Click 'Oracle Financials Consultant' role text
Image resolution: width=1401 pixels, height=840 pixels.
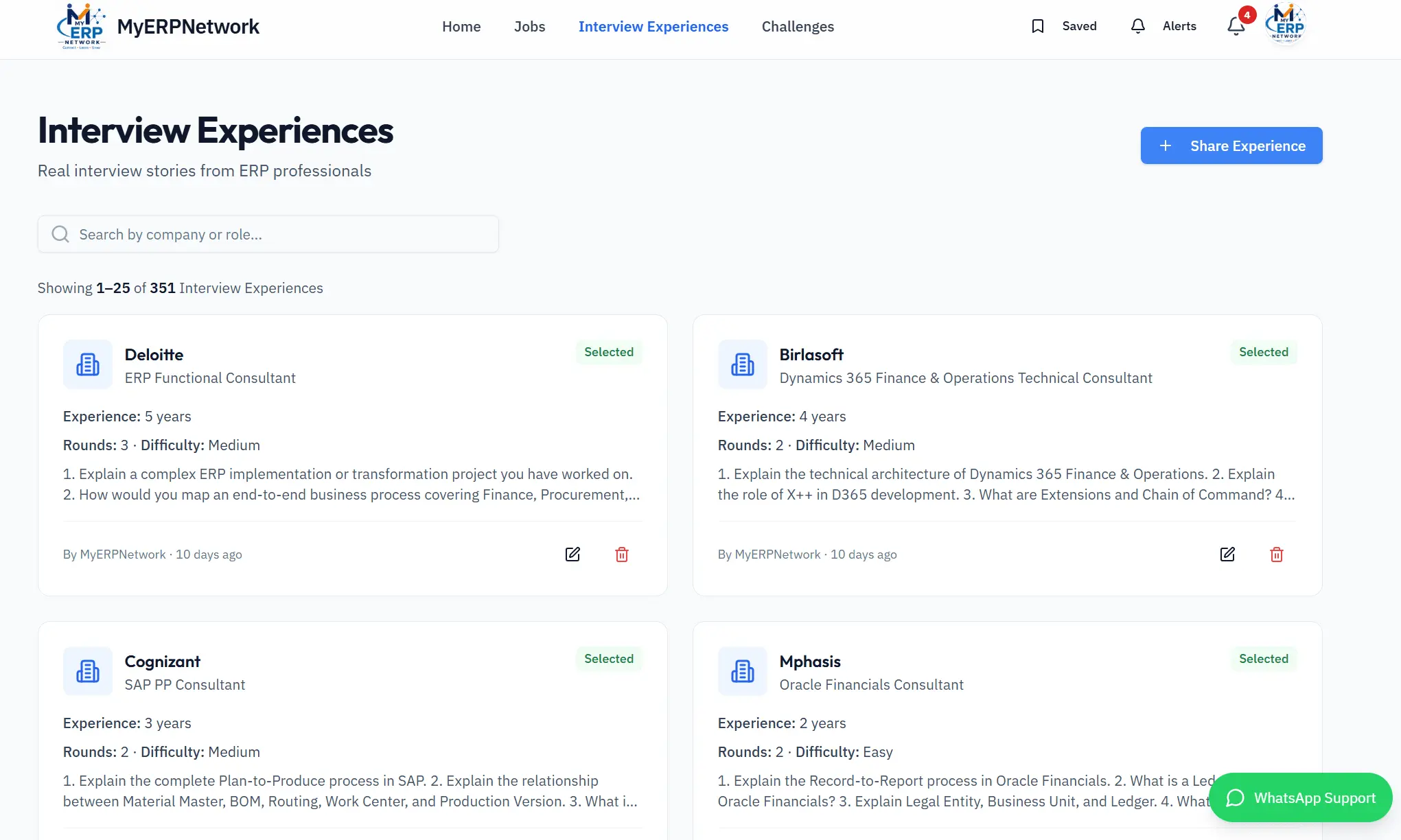pos(872,685)
